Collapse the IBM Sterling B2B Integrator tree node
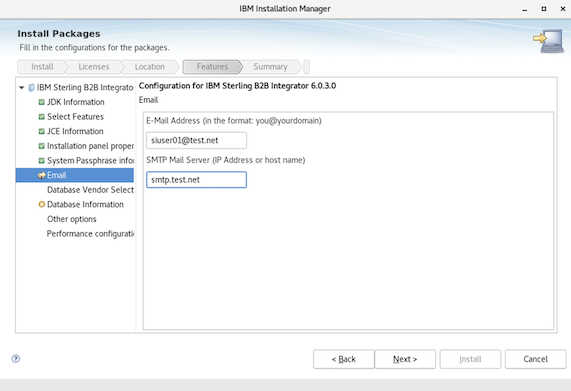This screenshot has width=571, height=391. [x=21, y=88]
